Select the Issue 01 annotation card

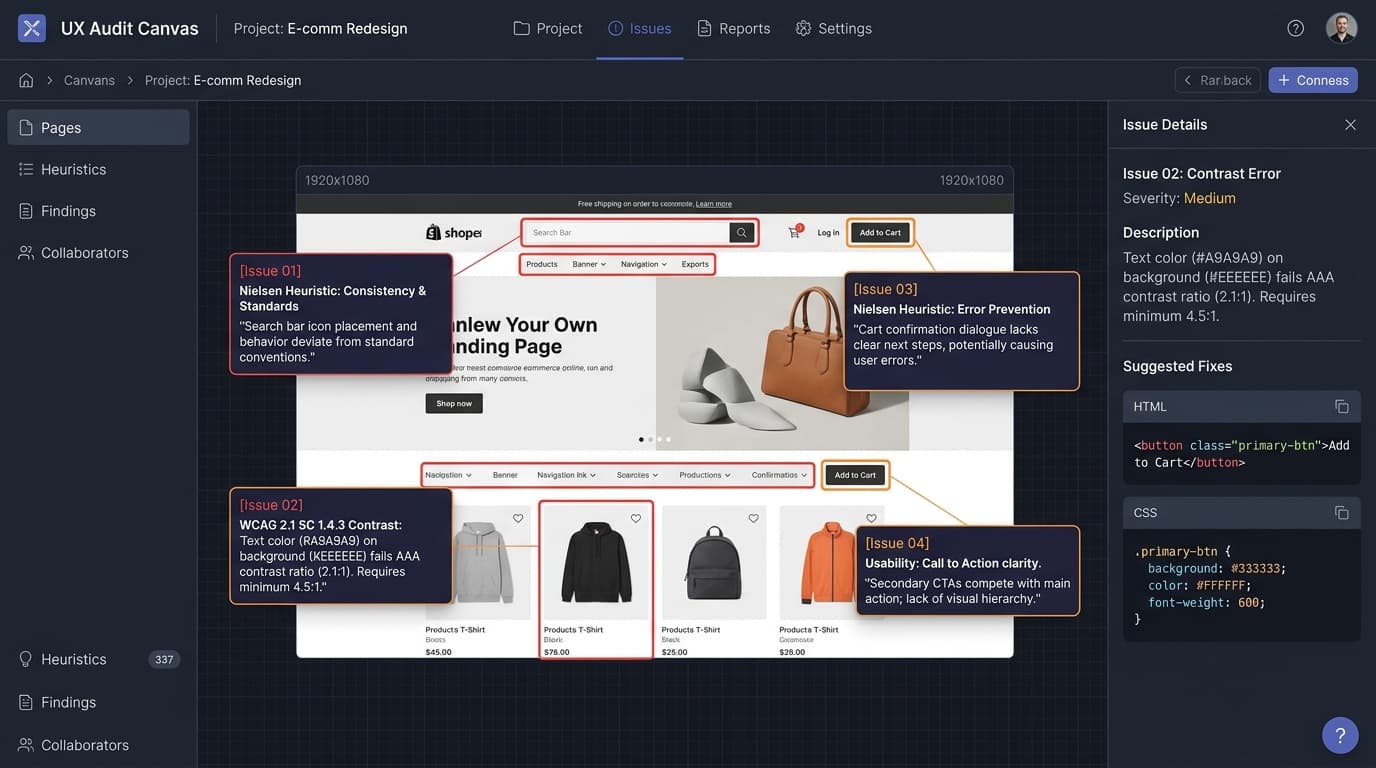click(341, 313)
